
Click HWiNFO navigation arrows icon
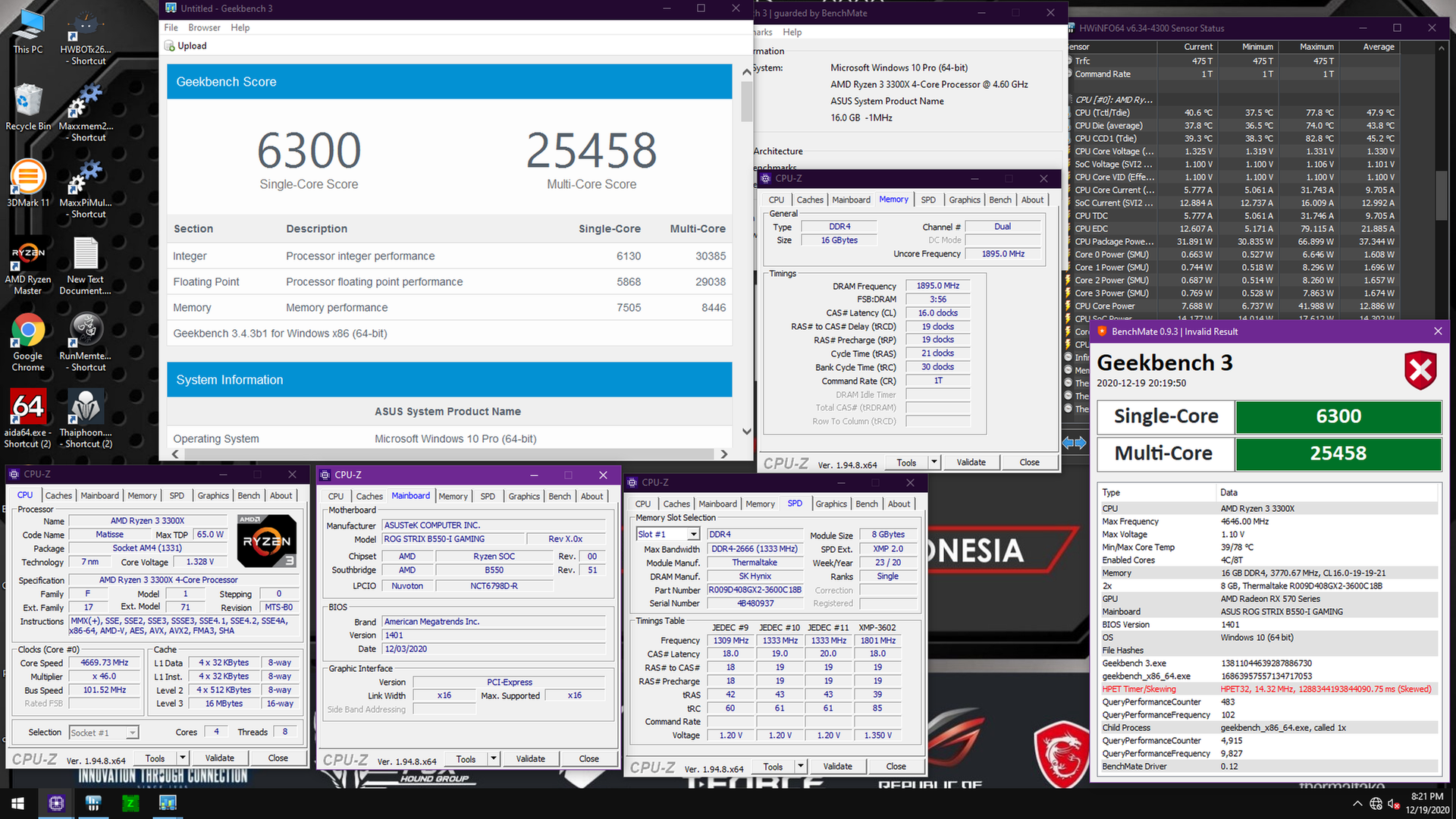(1074, 442)
